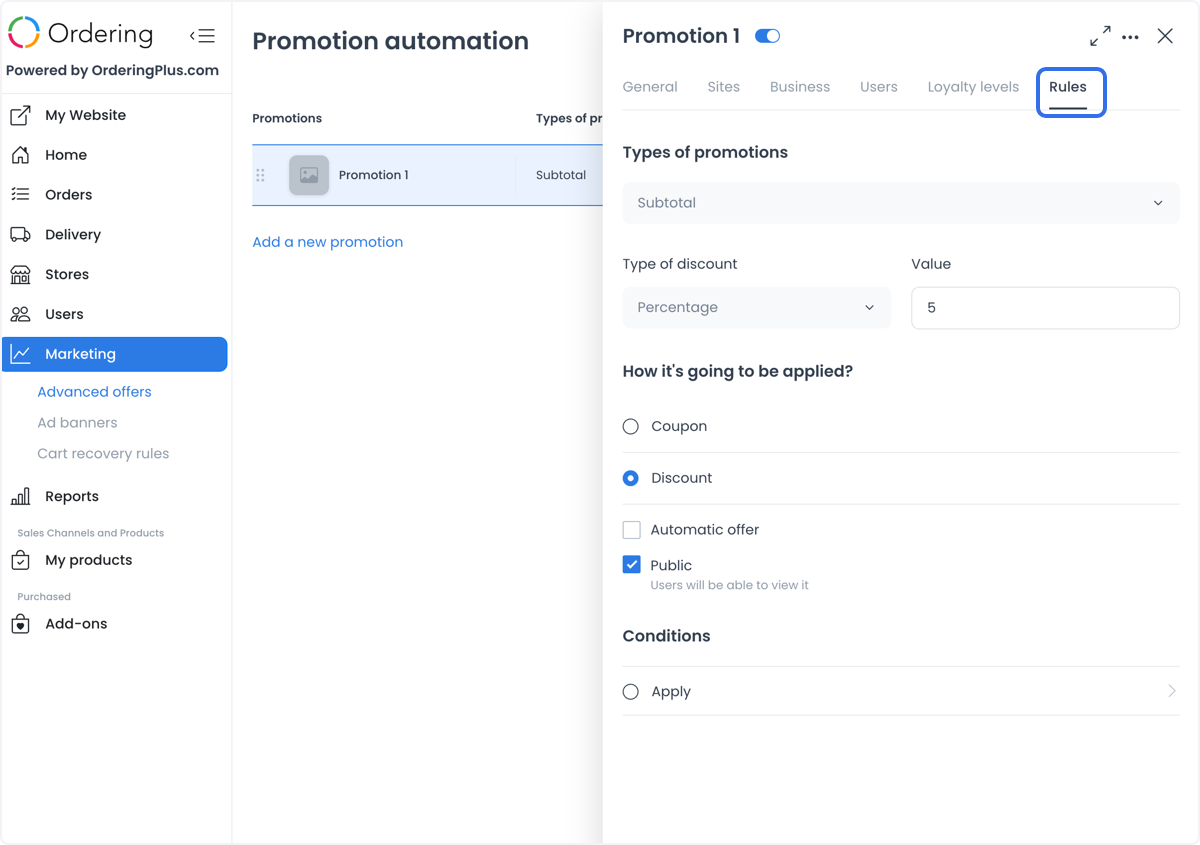Screen dimensions: 1200x845
Task: Switch to the Business tab
Action: (x=800, y=87)
